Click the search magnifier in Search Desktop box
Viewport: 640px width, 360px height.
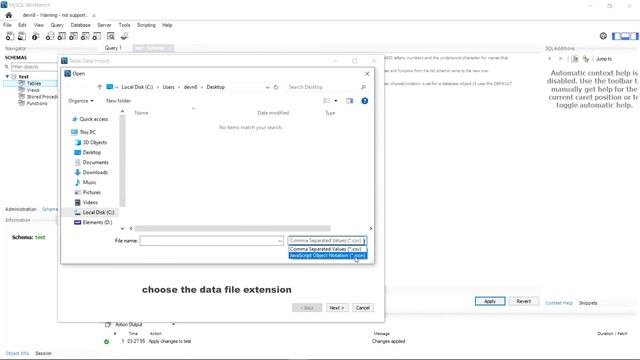pos(363,87)
